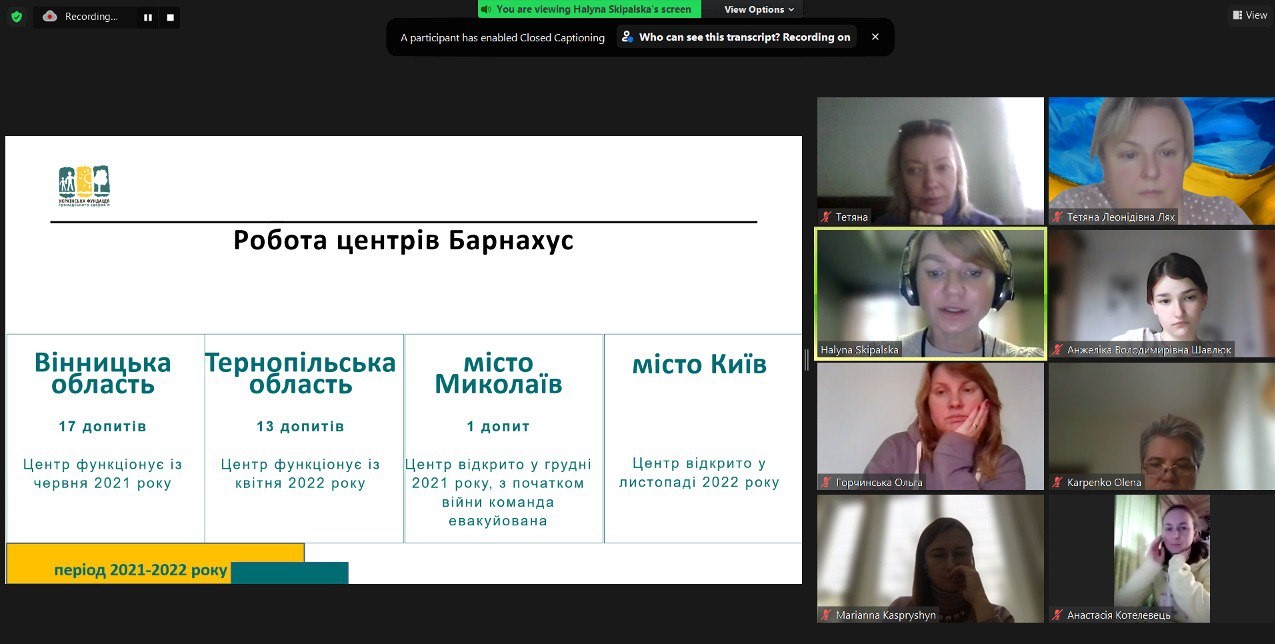The image size is (1275, 644).
Task: Click the green screen-sharing status banner
Action: 589,9
